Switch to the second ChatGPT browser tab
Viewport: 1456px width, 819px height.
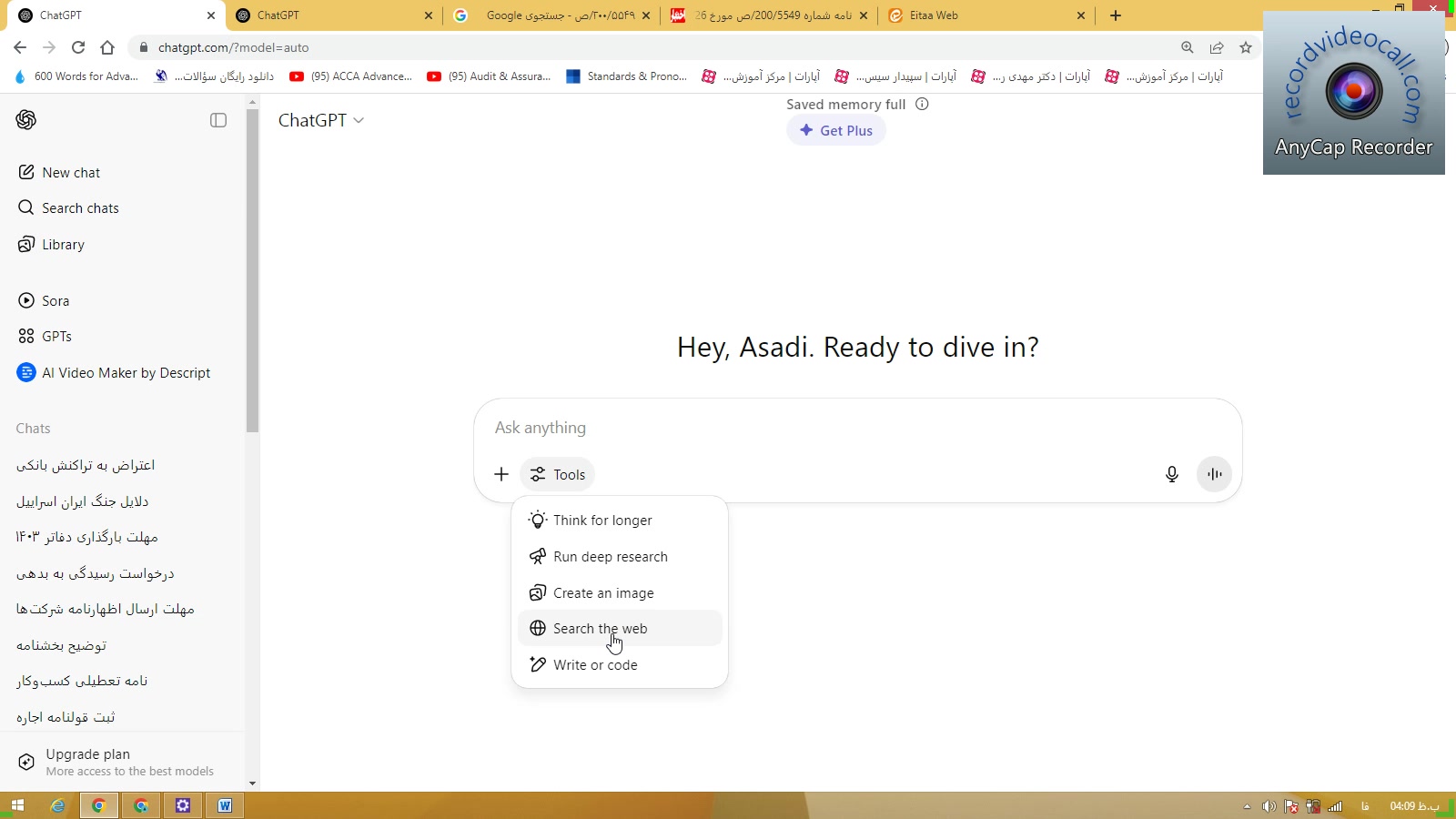[x=333, y=15]
